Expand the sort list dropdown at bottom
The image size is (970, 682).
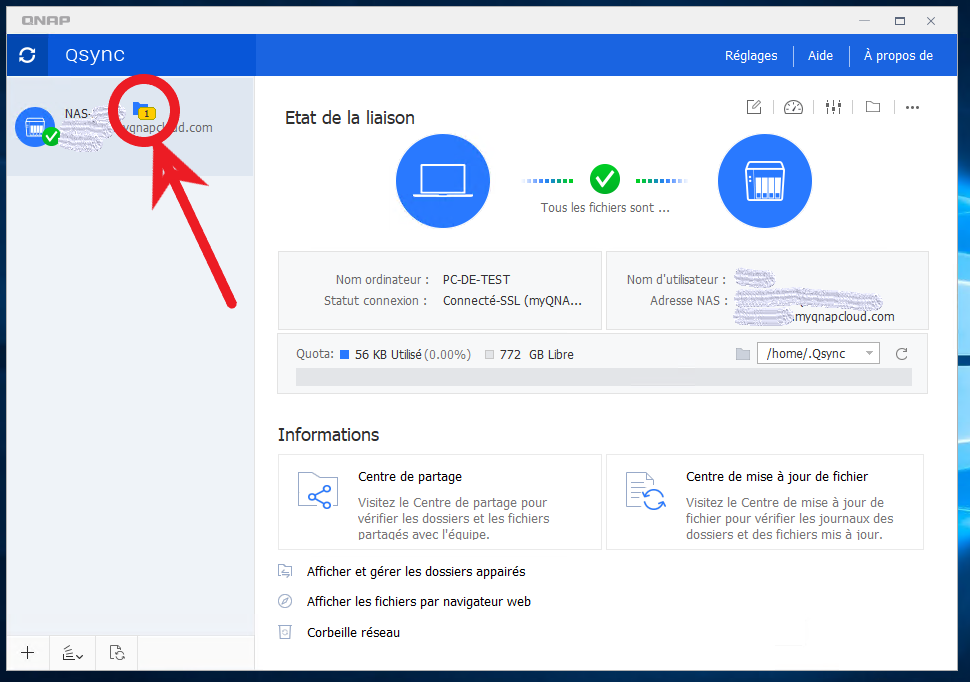click(x=72, y=653)
